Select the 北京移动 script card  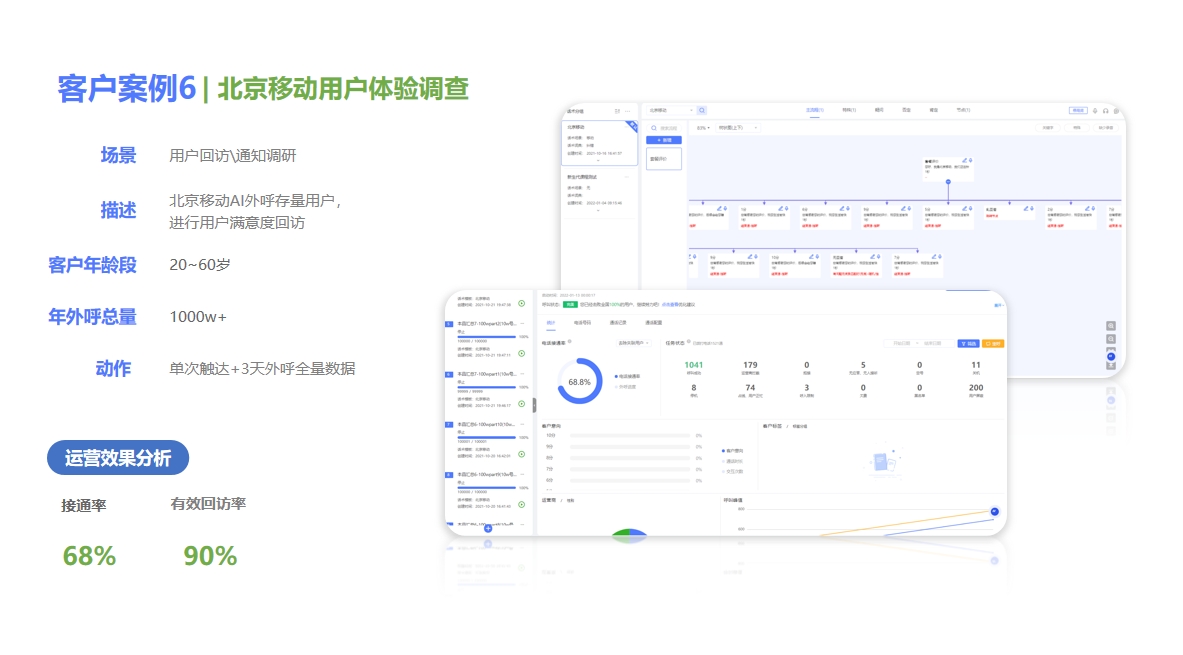(600, 143)
